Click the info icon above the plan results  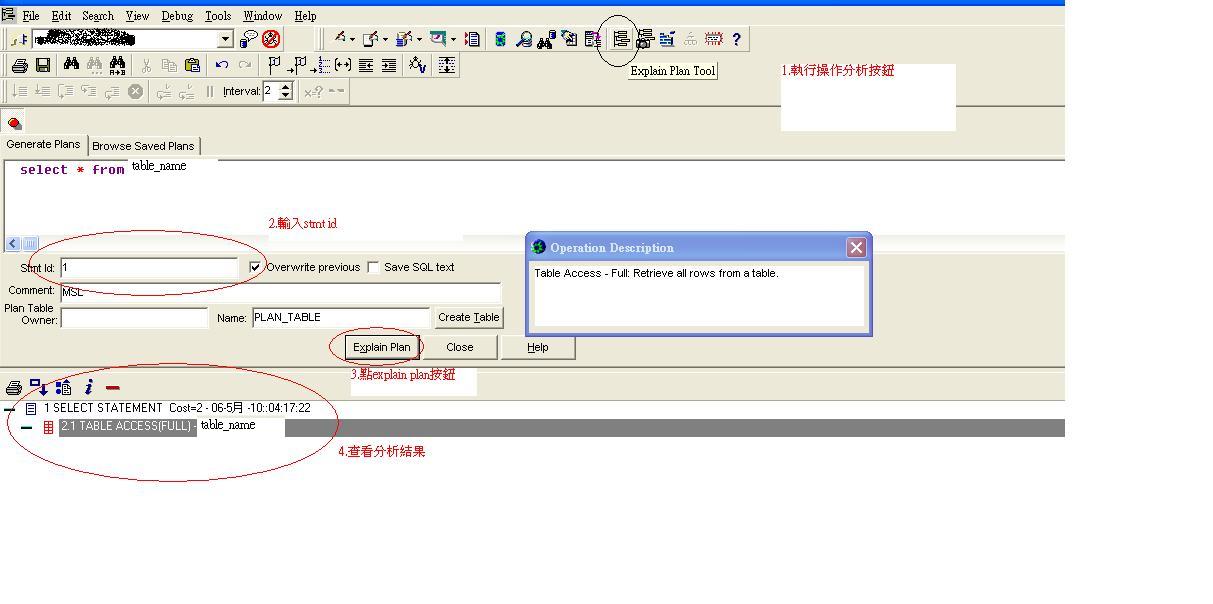click(88, 388)
